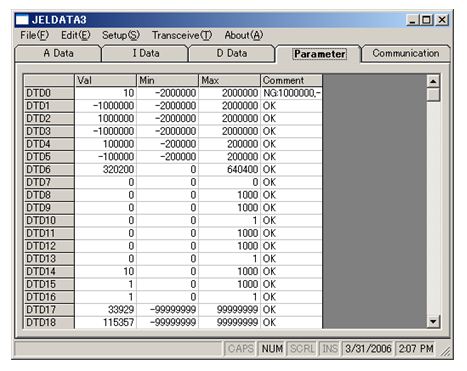
Task: Click the DTD18 Max cell 99999999
Action: point(230,322)
